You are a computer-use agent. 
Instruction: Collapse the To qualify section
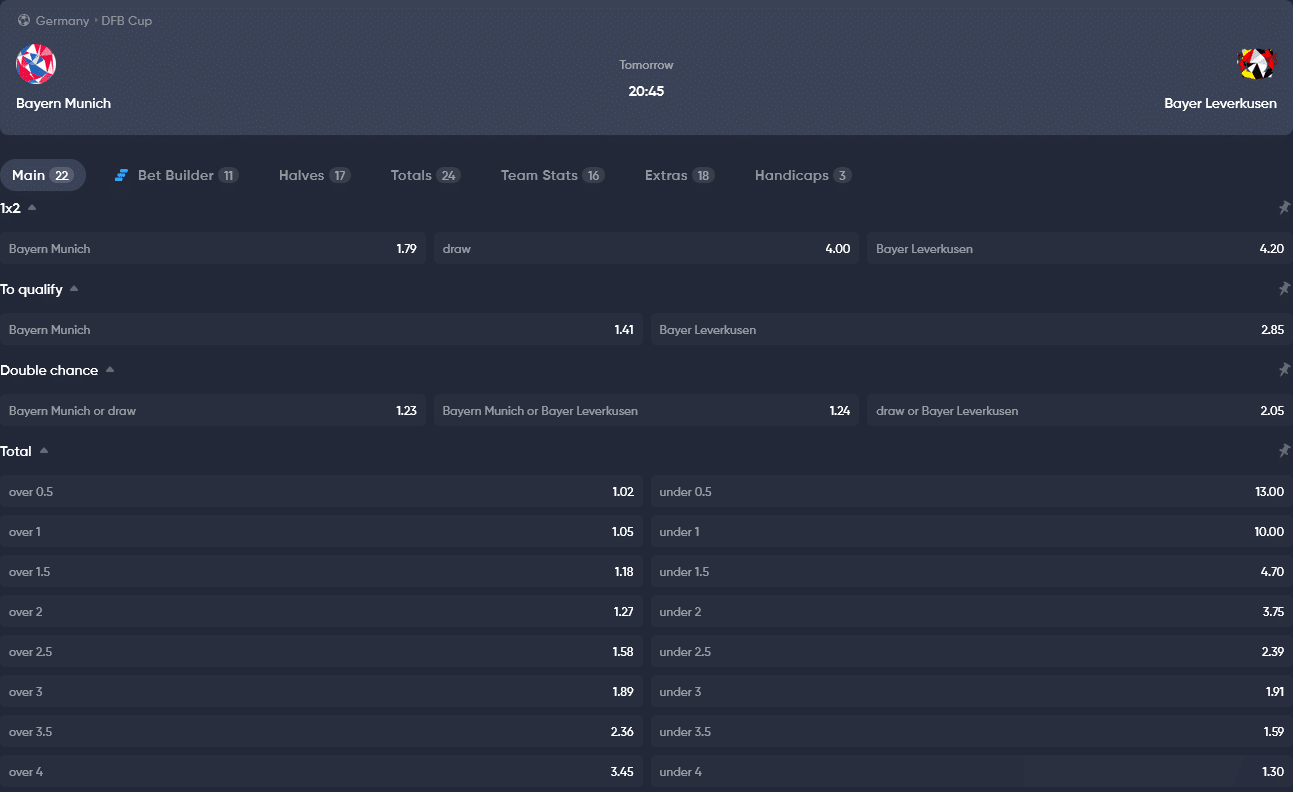pos(74,289)
